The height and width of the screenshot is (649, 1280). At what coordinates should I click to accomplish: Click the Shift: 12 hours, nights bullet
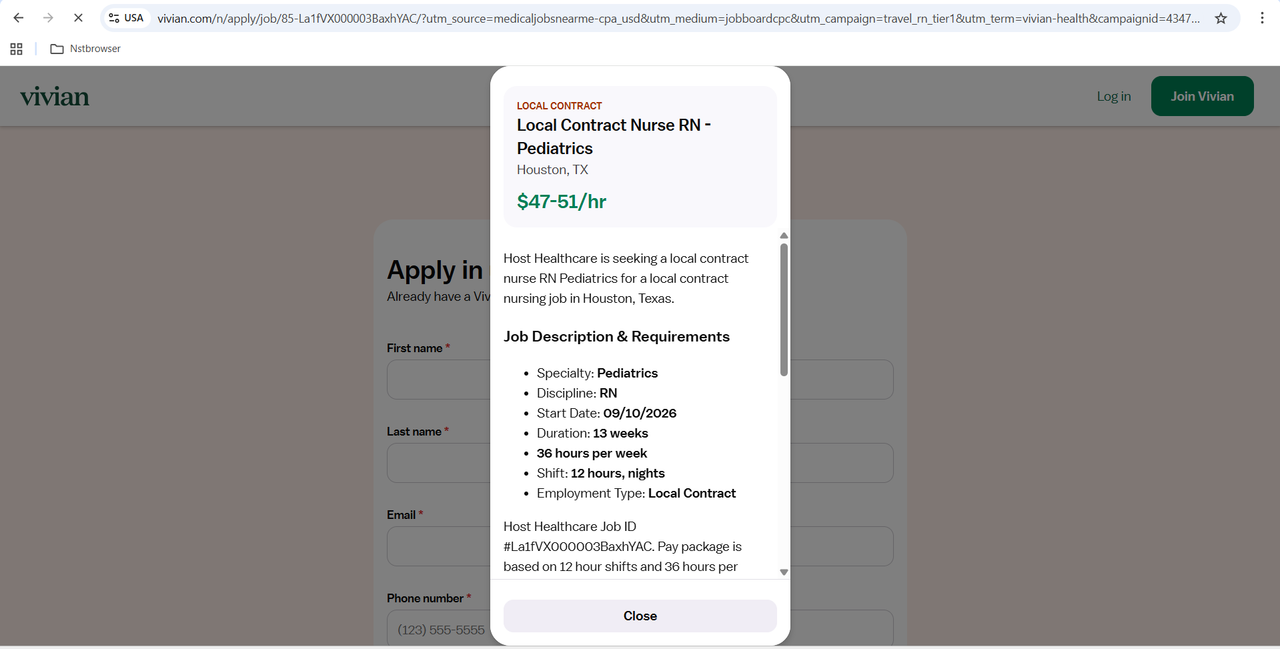pyautogui.click(x=600, y=473)
